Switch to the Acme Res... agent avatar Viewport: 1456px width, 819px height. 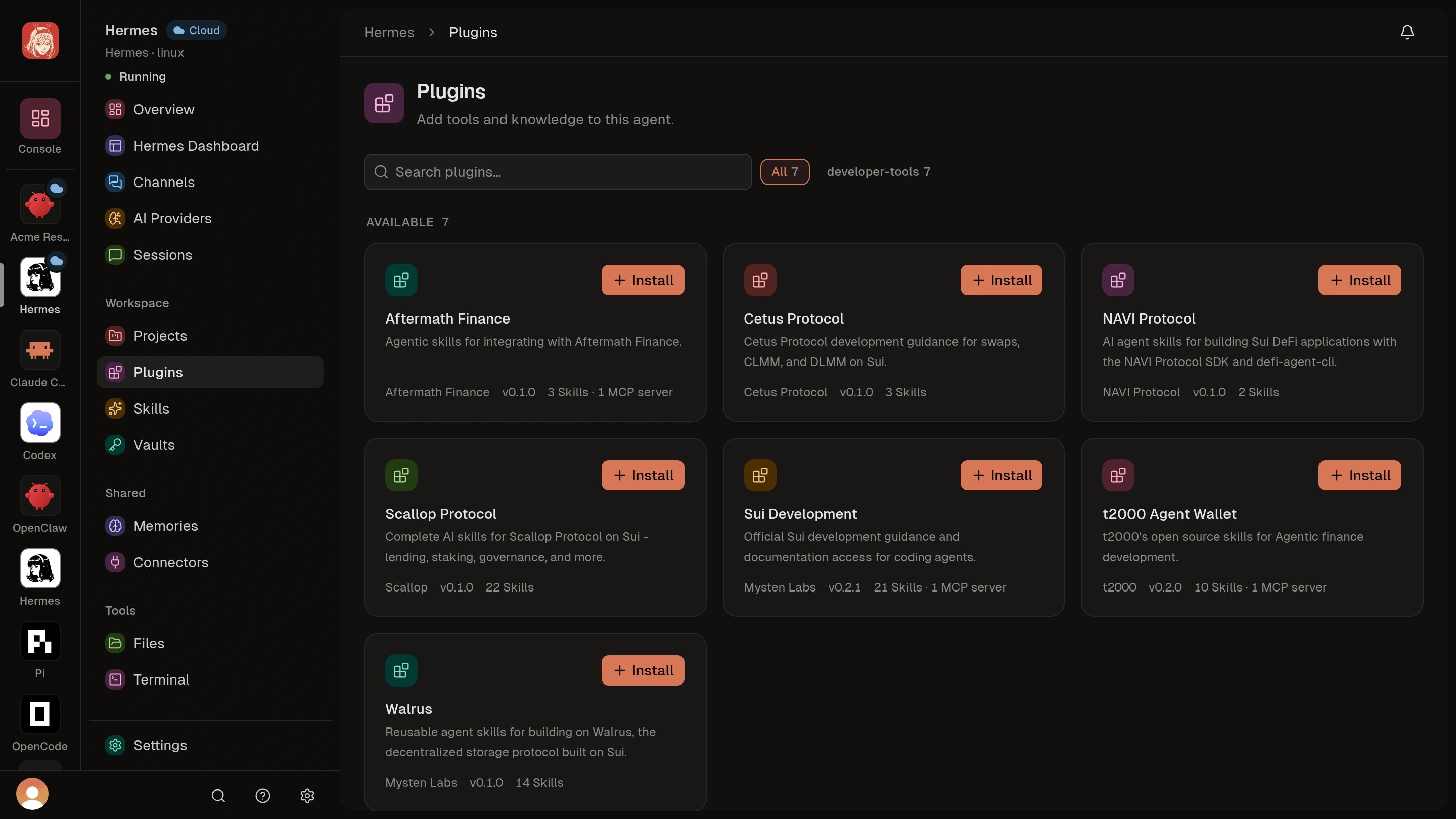40,205
